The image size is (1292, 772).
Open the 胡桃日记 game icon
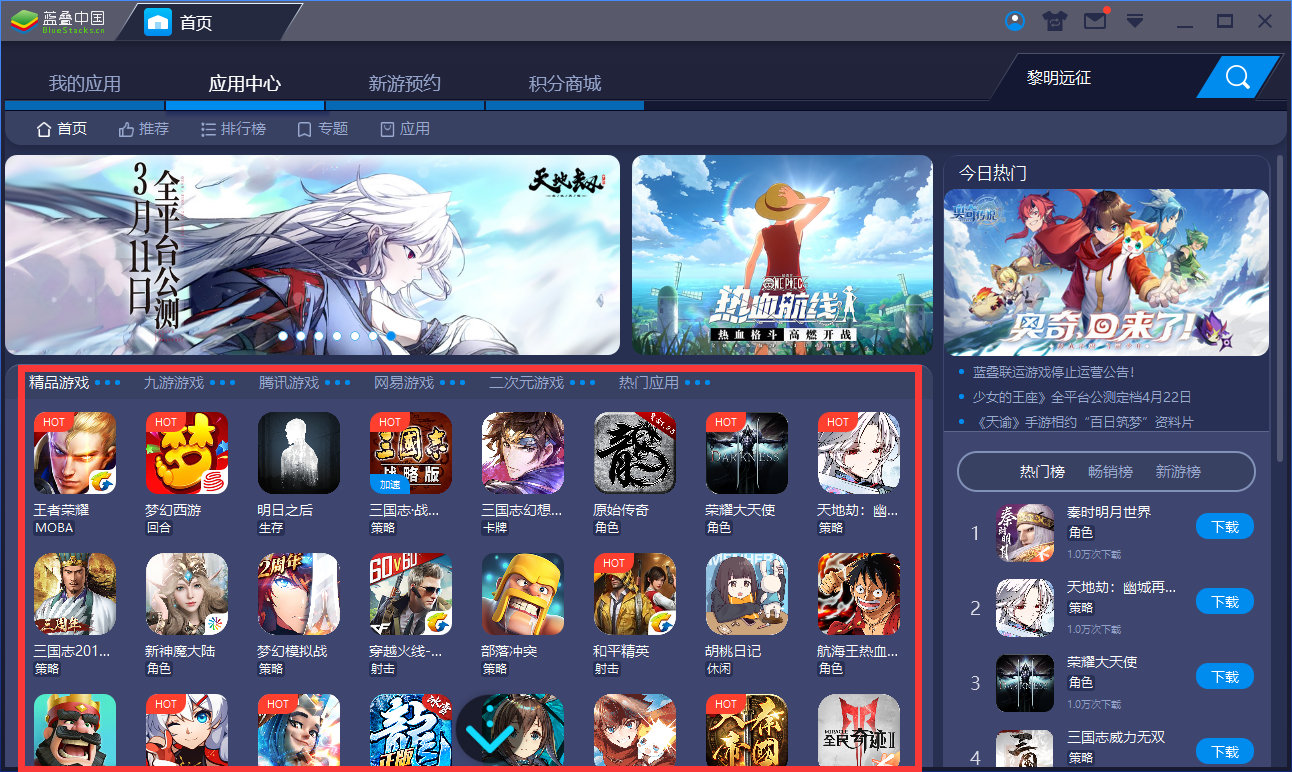pos(747,594)
